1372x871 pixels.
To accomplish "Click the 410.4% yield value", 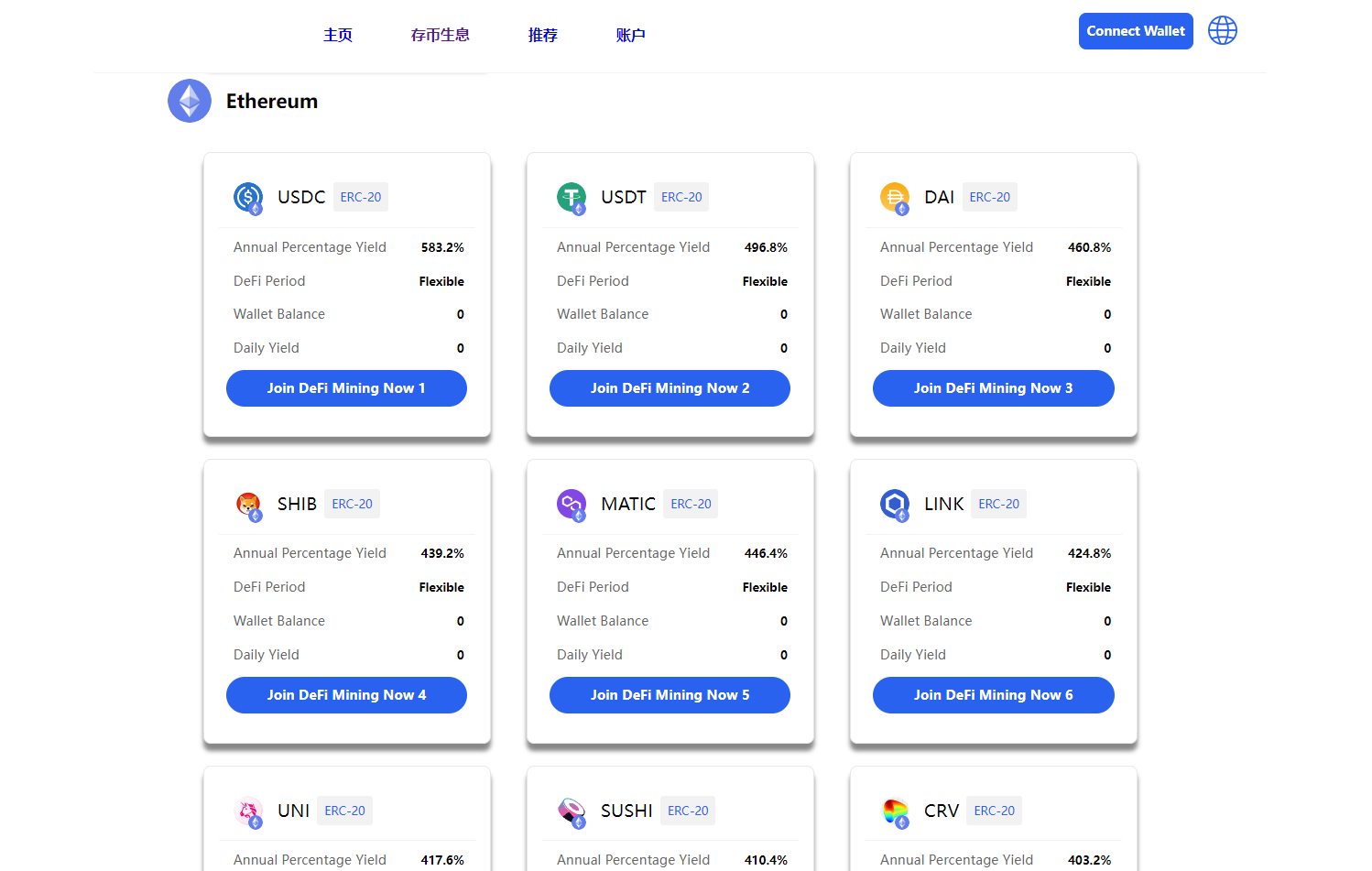I will (x=766, y=860).
